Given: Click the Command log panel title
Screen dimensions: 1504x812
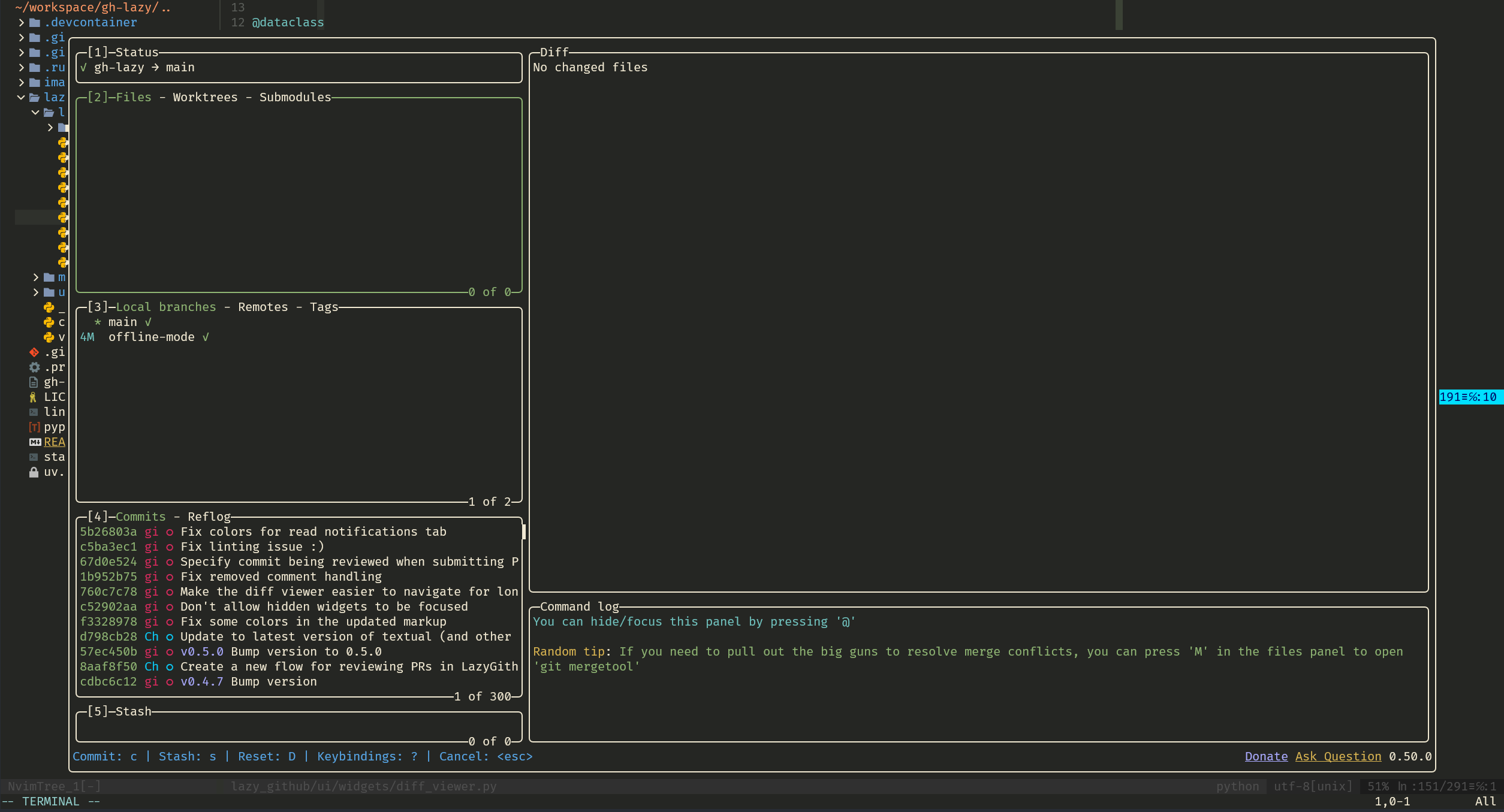Looking at the screenshot, I should pos(579,606).
